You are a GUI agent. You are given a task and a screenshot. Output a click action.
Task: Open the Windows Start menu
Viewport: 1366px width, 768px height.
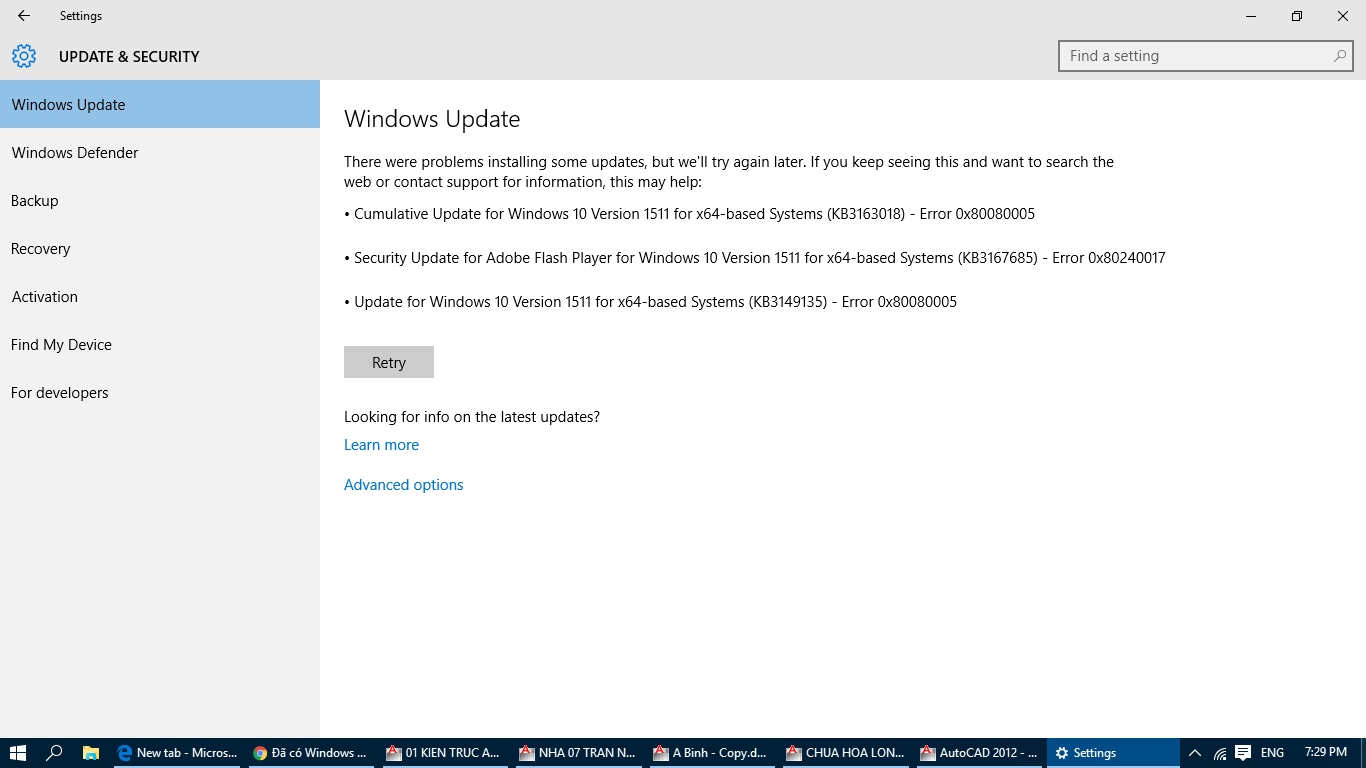[17, 753]
